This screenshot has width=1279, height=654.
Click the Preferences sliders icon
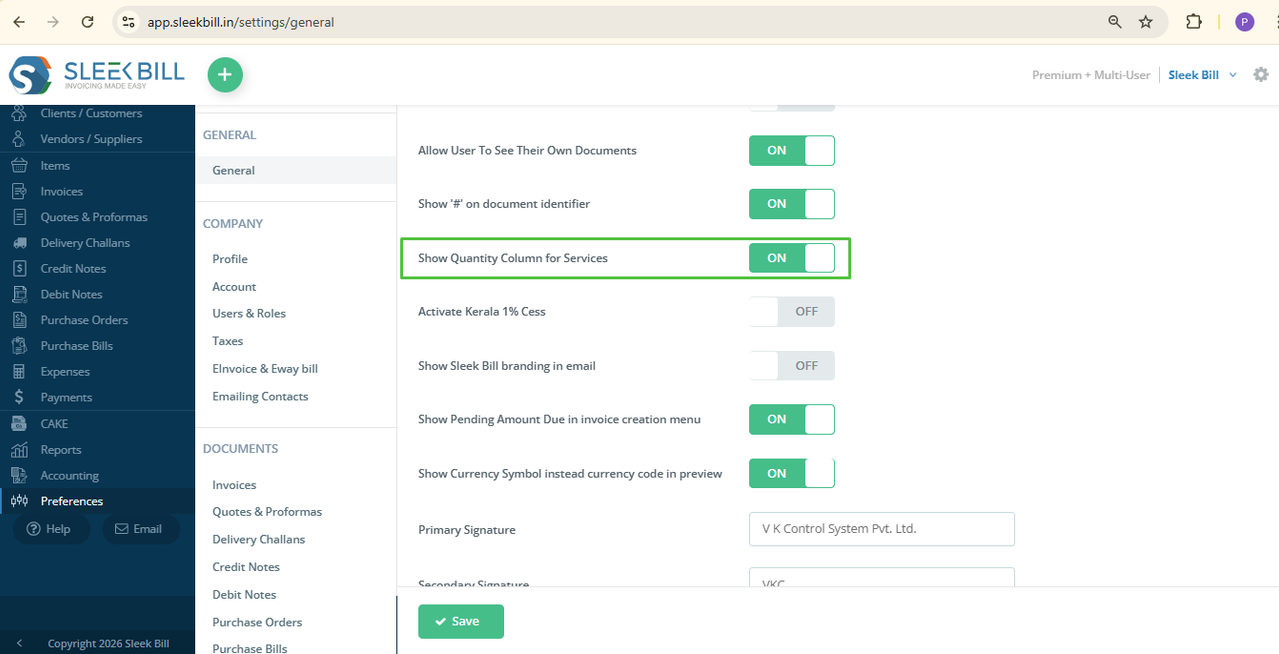[19, 501]
